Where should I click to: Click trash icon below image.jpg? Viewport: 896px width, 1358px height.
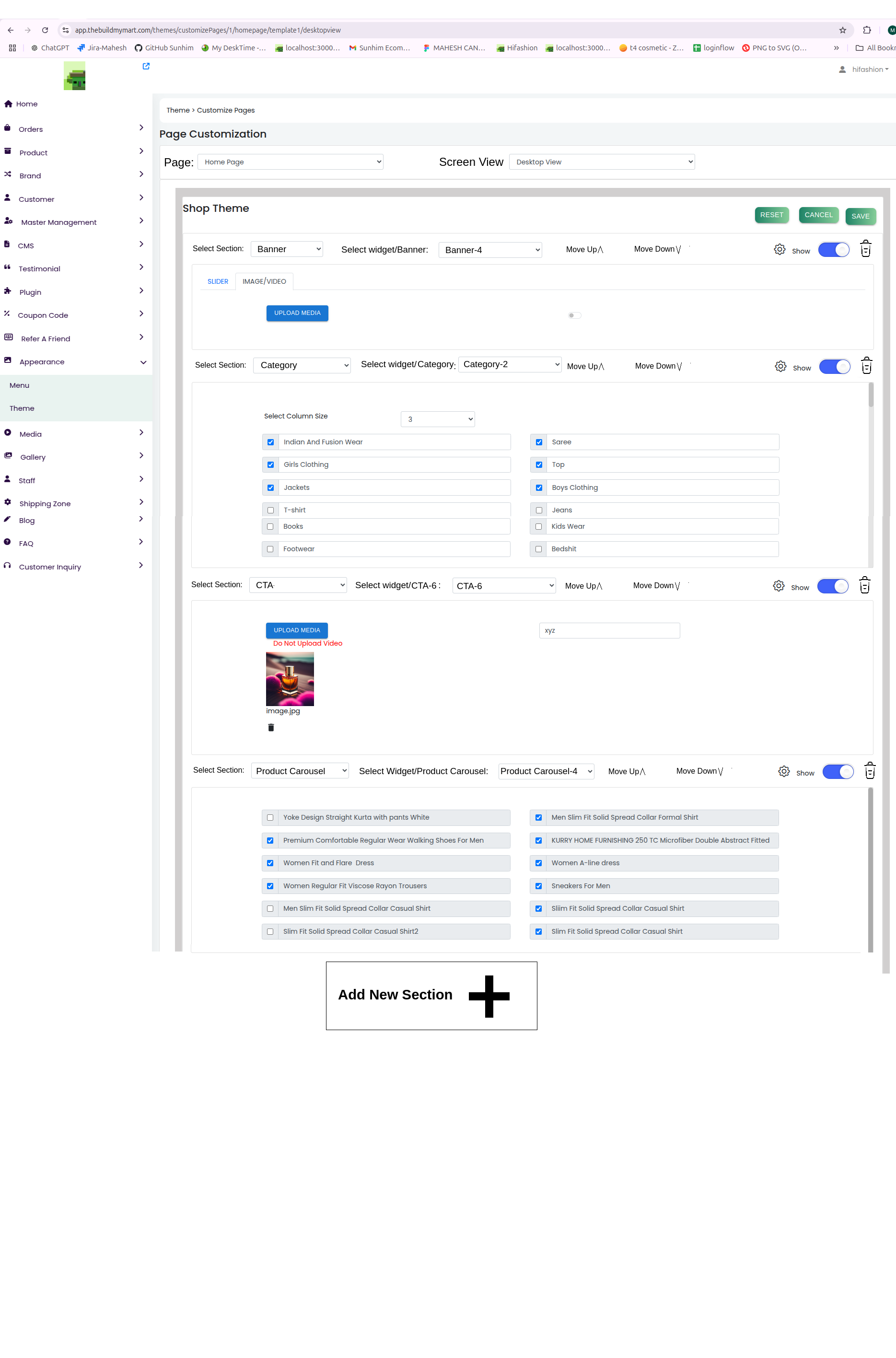coord(271,727)
